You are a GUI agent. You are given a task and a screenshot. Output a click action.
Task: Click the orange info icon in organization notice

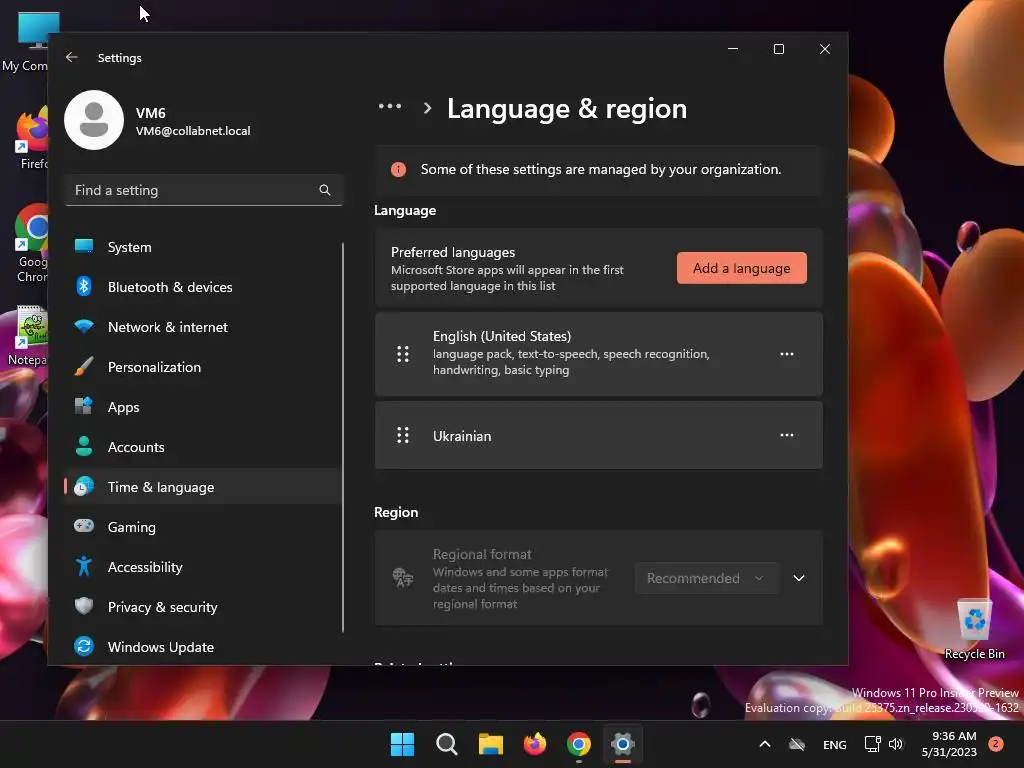(x=398, y=169)
